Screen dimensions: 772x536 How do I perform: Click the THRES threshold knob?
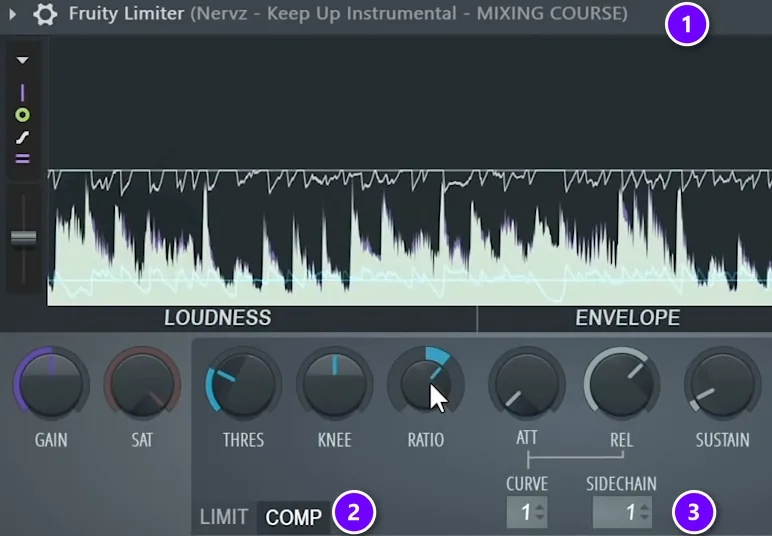pos(243,384)
